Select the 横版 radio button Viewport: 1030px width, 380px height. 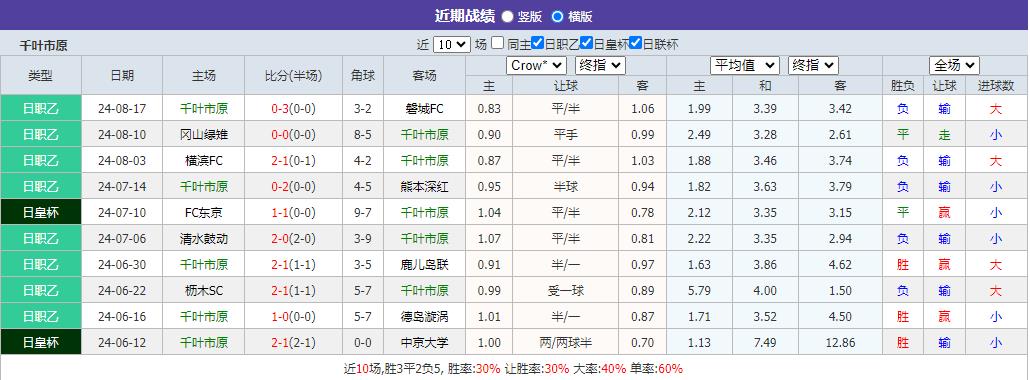pos(557,16)
